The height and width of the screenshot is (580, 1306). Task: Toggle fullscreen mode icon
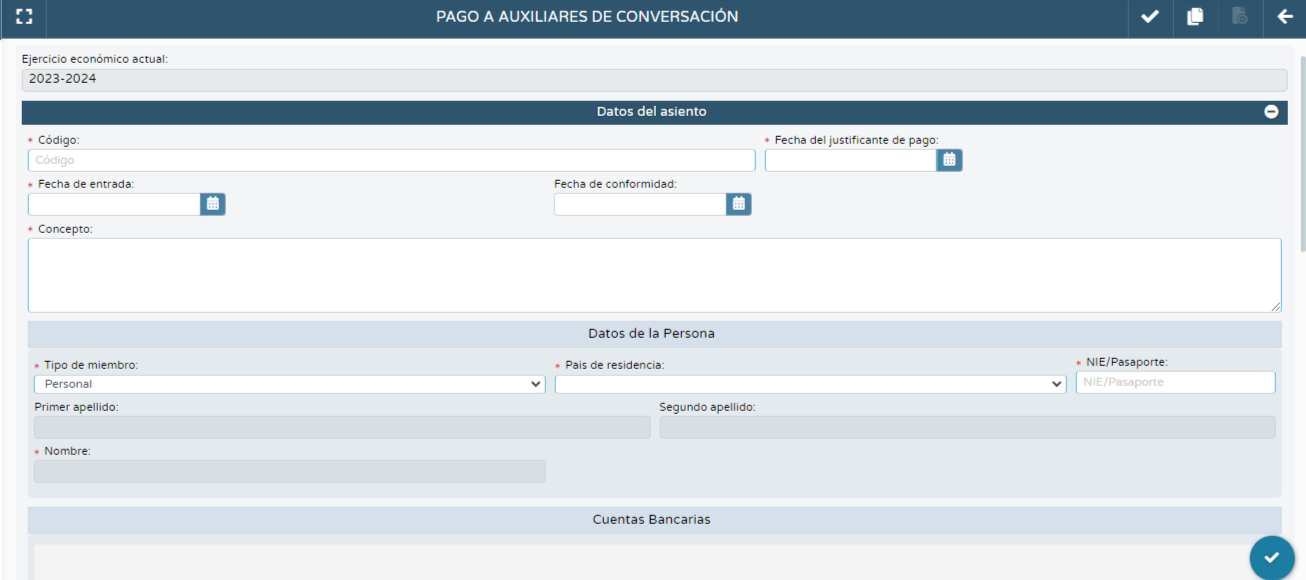24,17
